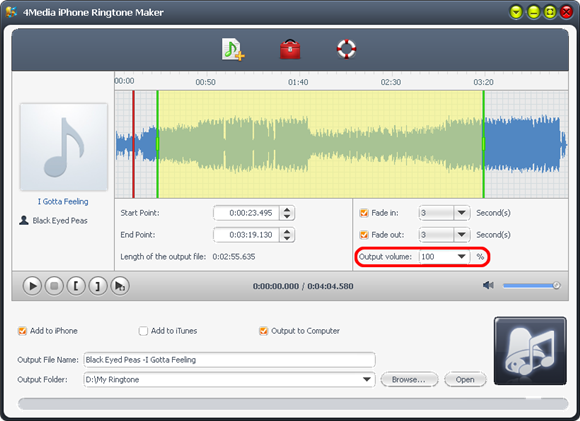Viewport: 580px width, 421px height.
Task: Click the output length value 0:02:55.635
Action: pos(234,256)
